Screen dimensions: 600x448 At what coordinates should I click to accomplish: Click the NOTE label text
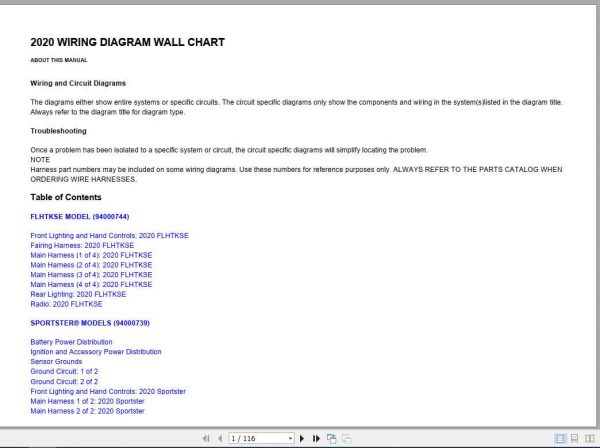[40, 160]
